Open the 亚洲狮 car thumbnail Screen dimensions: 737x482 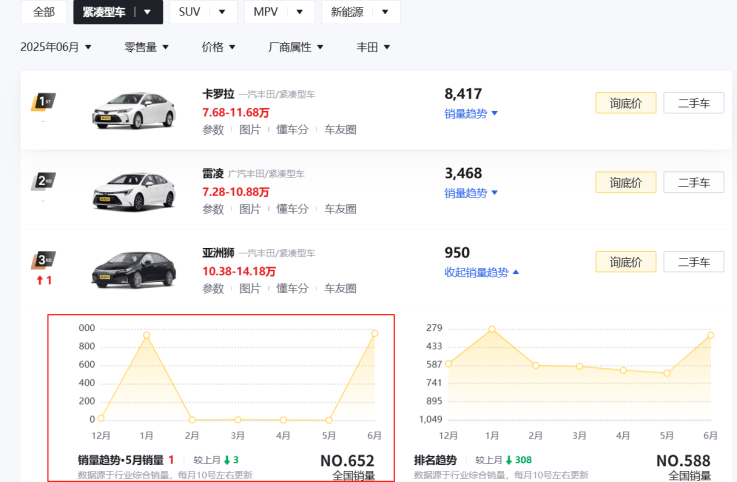tap(134, 269)
